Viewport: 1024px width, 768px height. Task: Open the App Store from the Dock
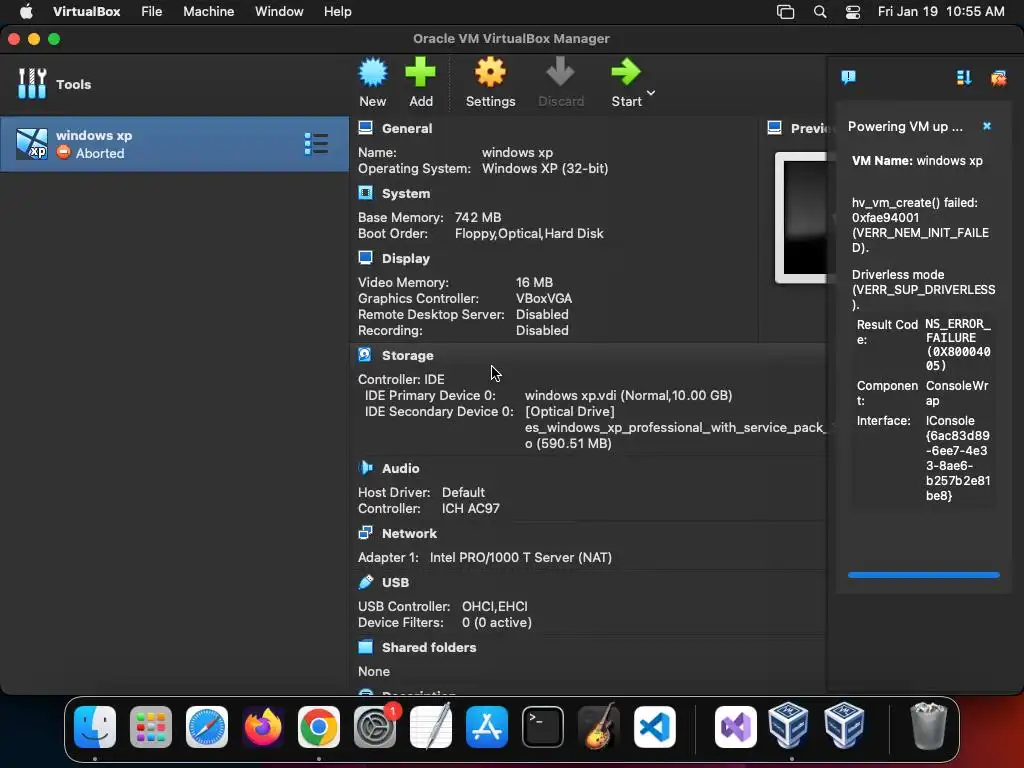click(487, 727)
